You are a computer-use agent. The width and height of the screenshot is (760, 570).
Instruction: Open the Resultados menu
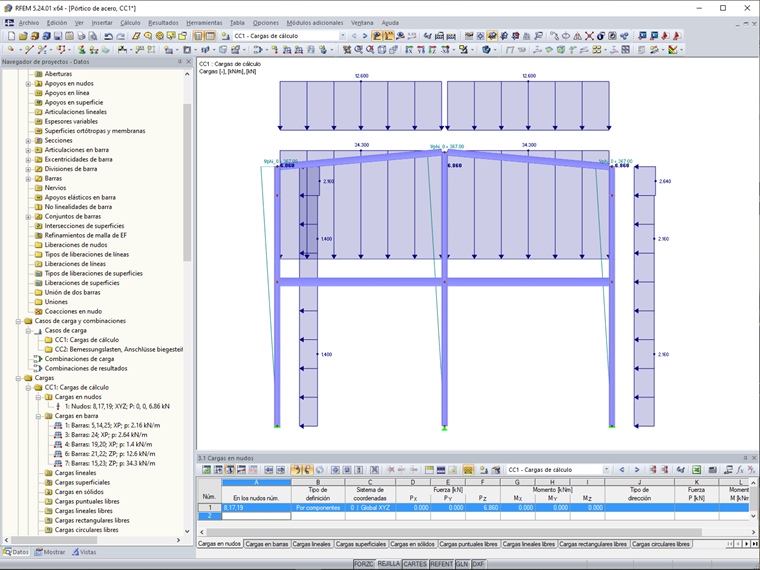click(x=163, y=23)
